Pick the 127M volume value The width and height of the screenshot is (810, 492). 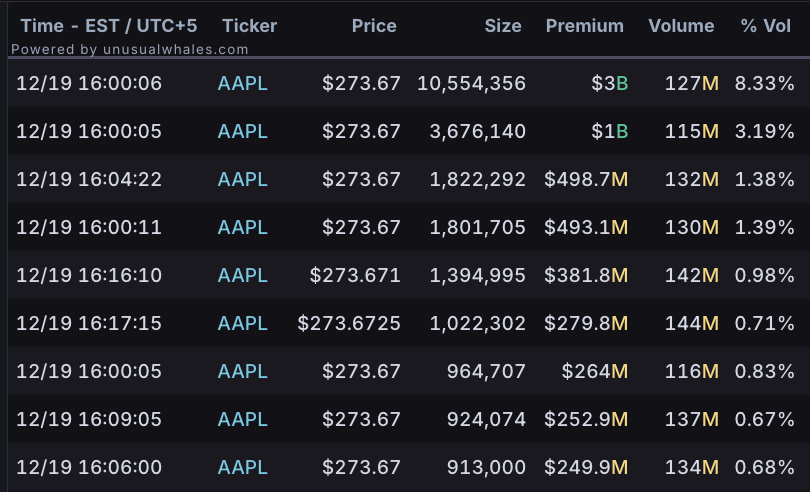point(692,83)
